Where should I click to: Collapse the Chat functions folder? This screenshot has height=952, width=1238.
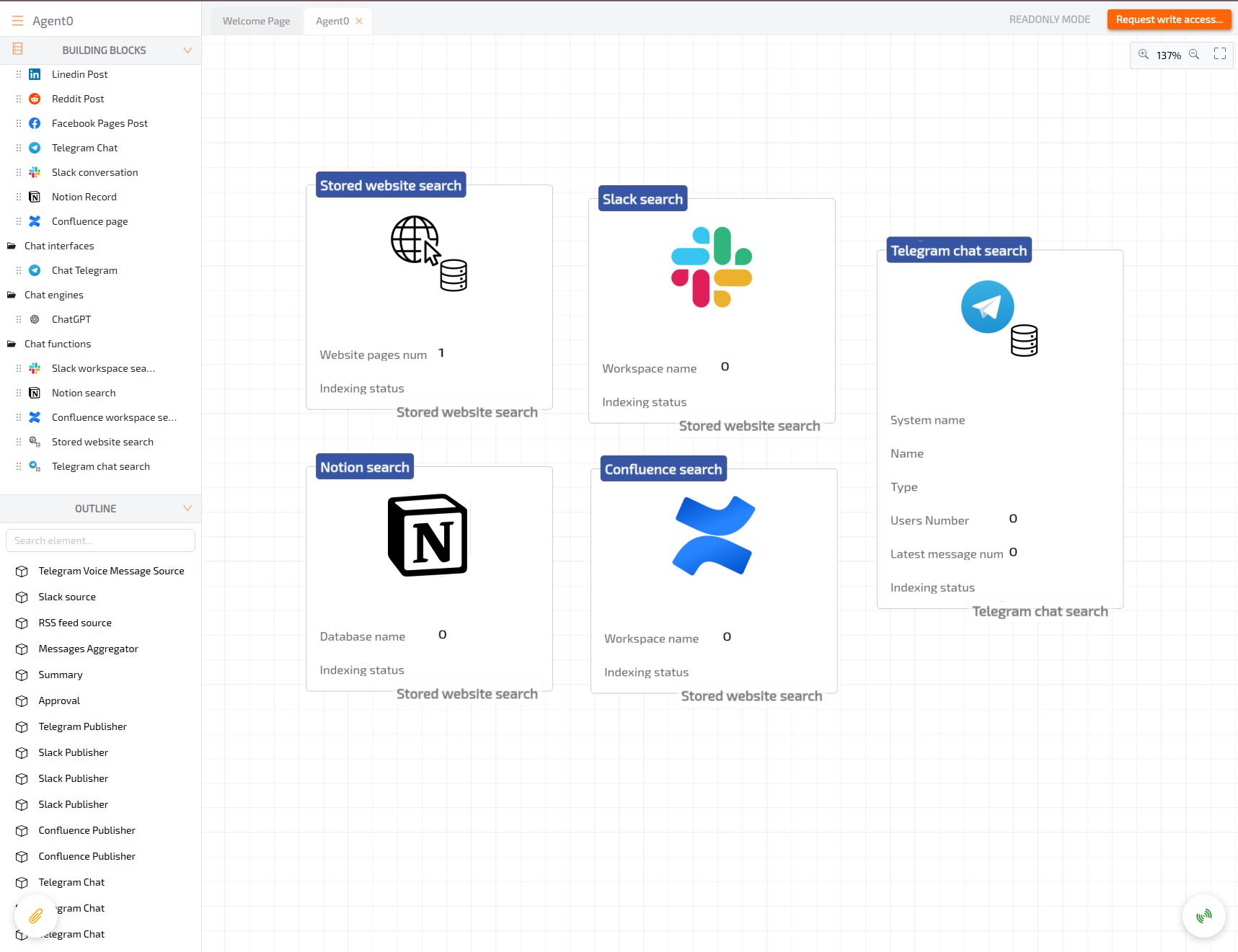[12, 344]
